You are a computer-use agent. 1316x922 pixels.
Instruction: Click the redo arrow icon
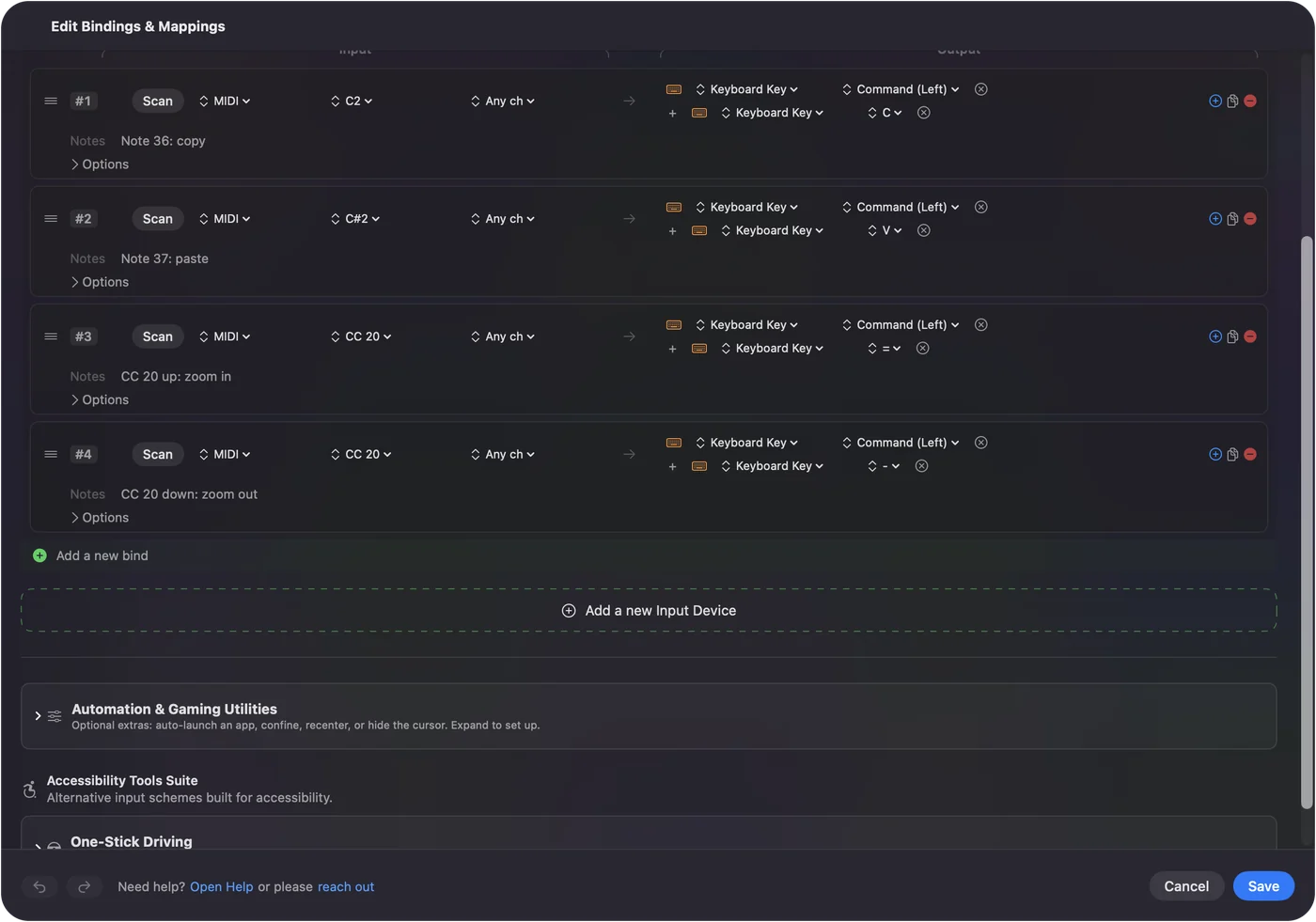click(x=84, y=886)
